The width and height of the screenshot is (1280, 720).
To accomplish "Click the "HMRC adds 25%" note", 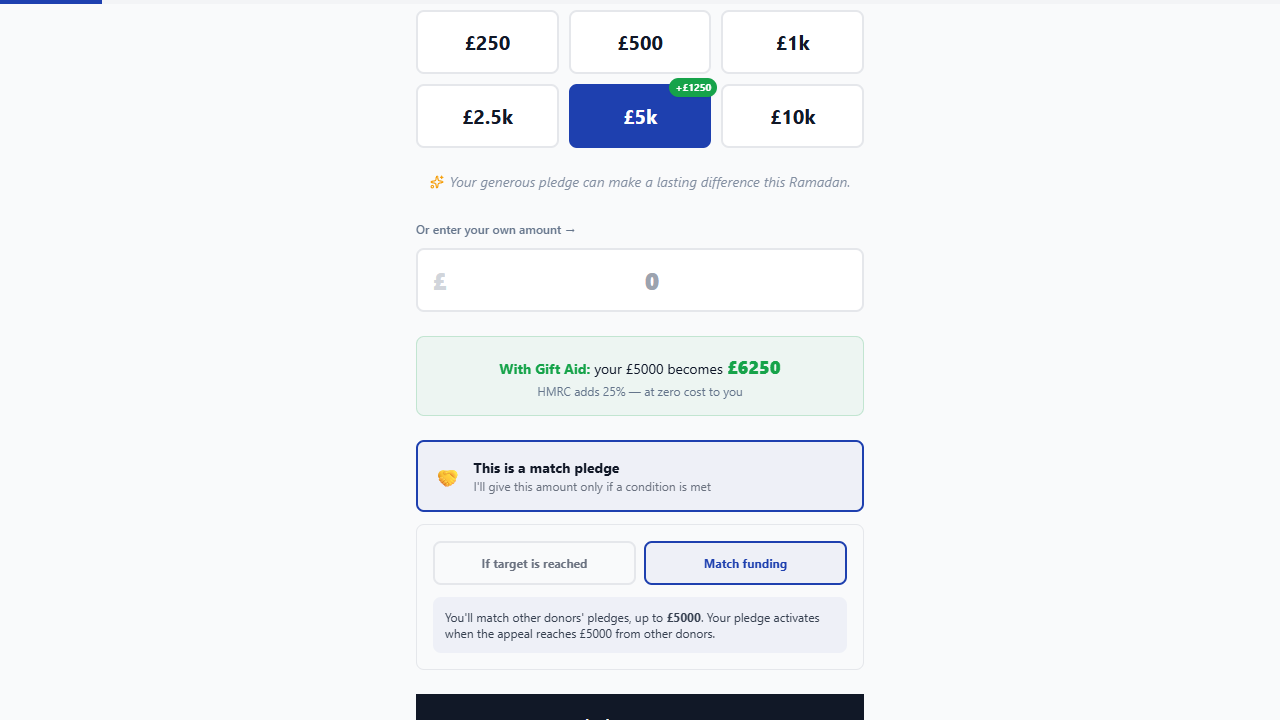I will click(640, 392).
